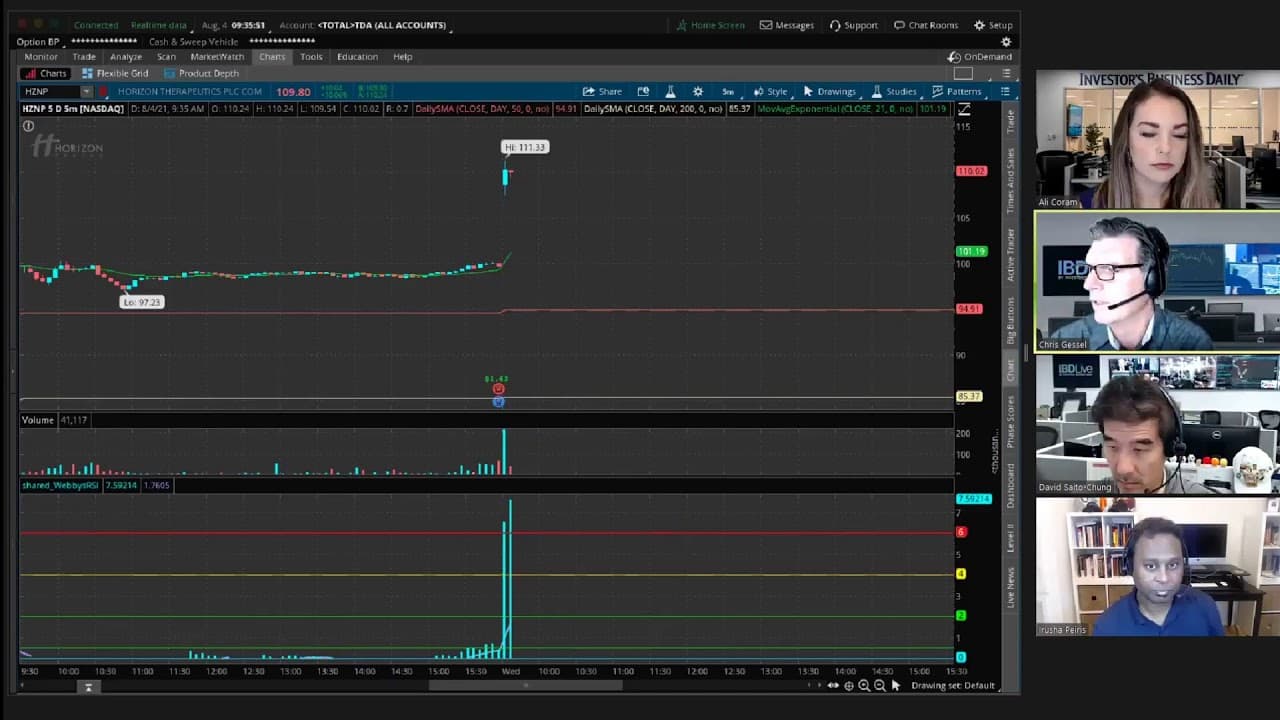Open the Scan tab
Viewport: 1280px width, 720px height.
pos(166,57)
